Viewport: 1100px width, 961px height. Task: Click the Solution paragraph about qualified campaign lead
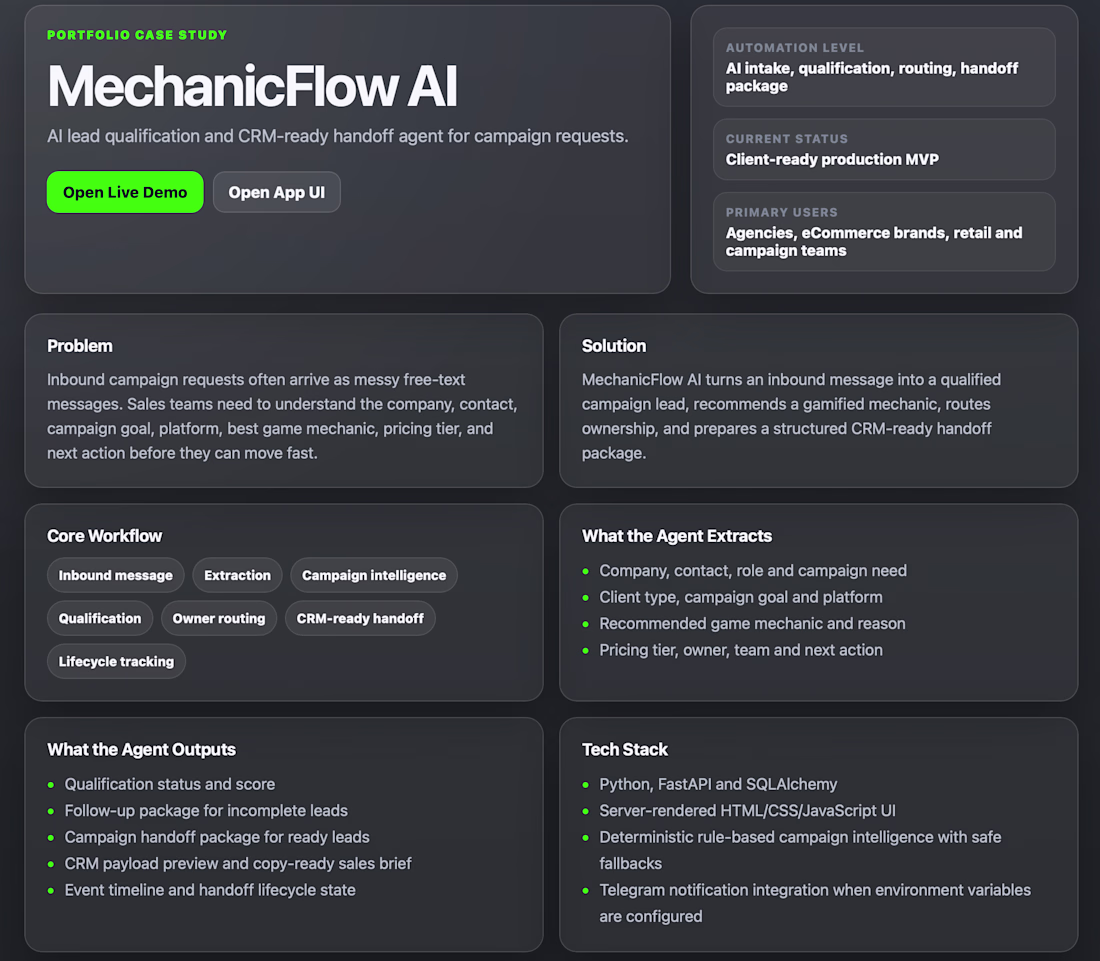tap(791, 416)
